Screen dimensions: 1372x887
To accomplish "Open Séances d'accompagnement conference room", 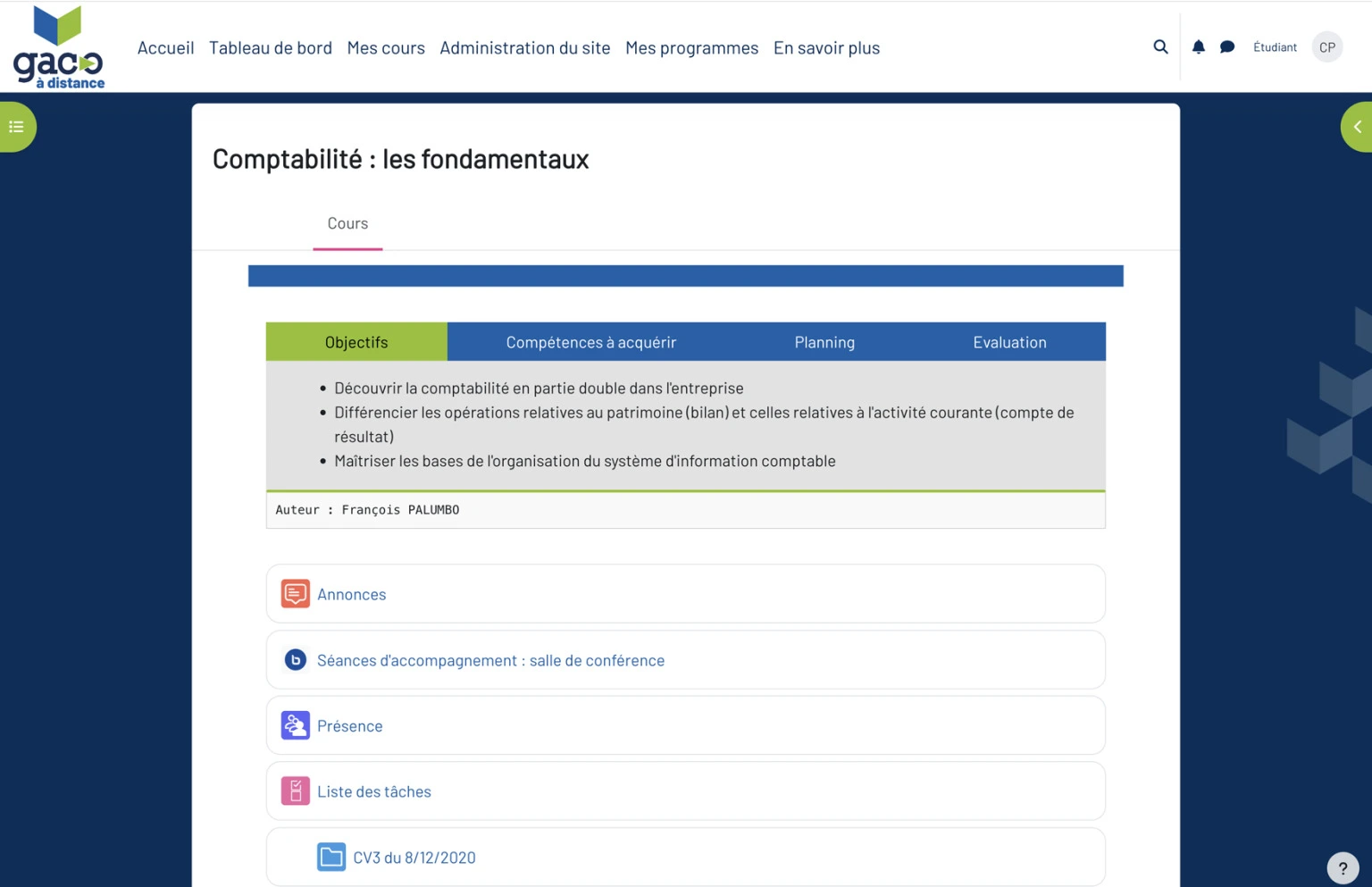I will pos(490,659).
